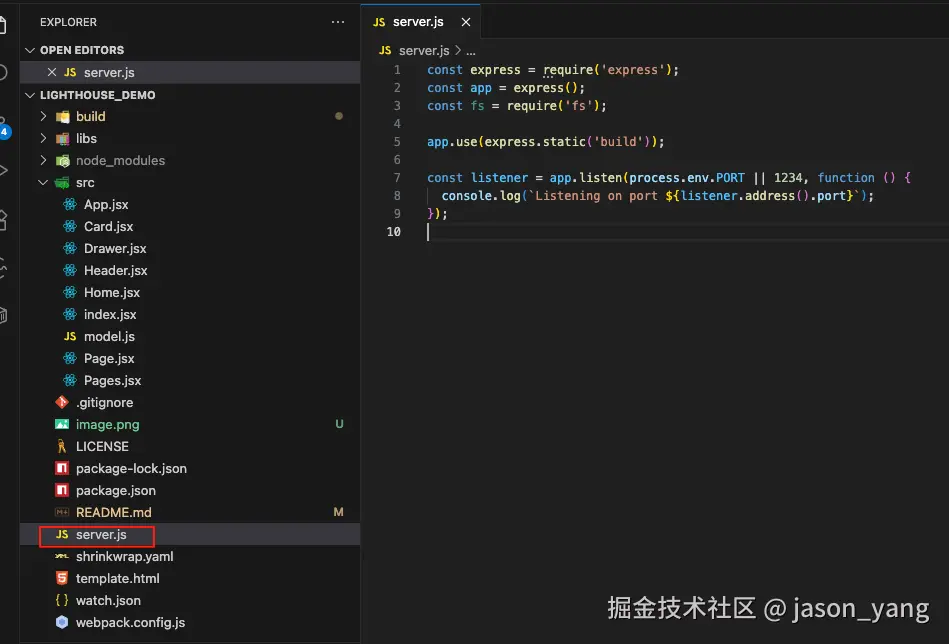Image resolution: width=949 pixels, height=644 pixels.
Task: Click the React icon beside Pages.jsx
Action: 70,380
